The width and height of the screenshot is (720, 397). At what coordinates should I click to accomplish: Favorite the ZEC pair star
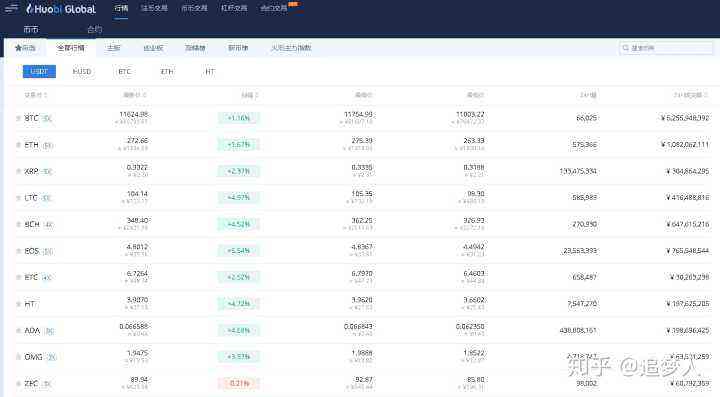pos(18,383)
